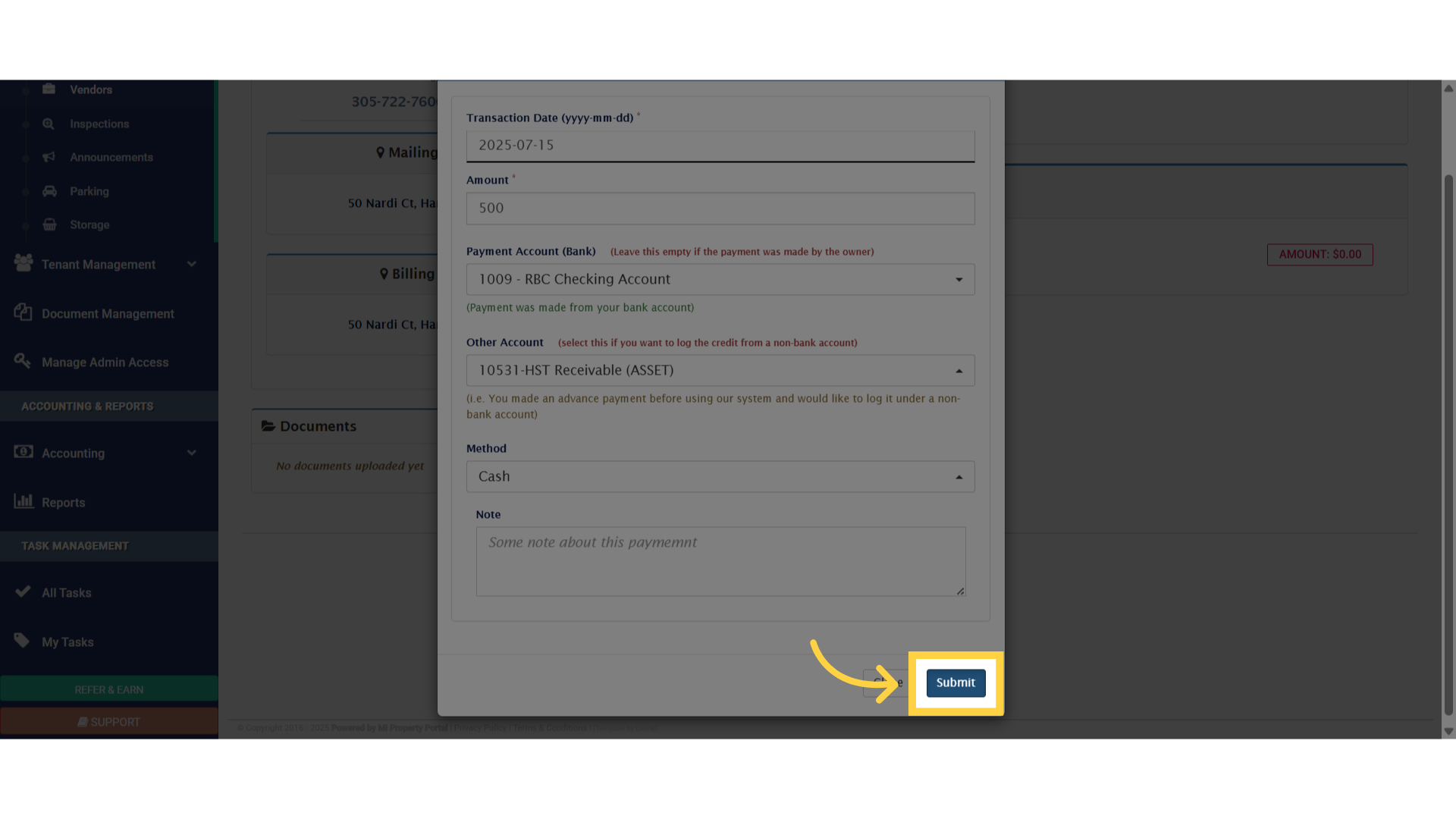The height and width of the screenshot is (819, 1456).
Task: Click the phone number 305-722-760 text
Action: (394, 102)
